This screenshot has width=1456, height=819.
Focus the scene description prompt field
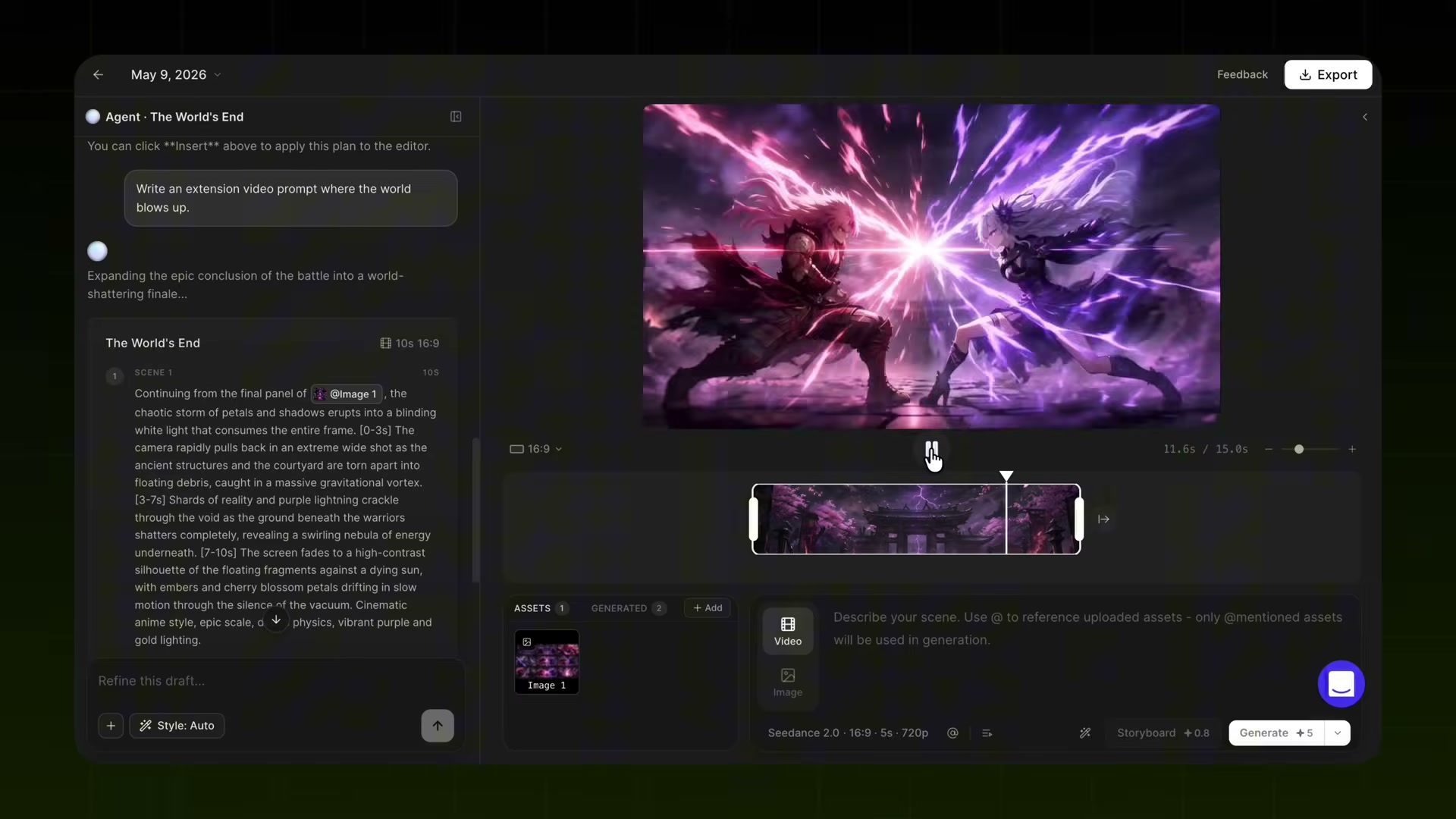click(1088, 629)
